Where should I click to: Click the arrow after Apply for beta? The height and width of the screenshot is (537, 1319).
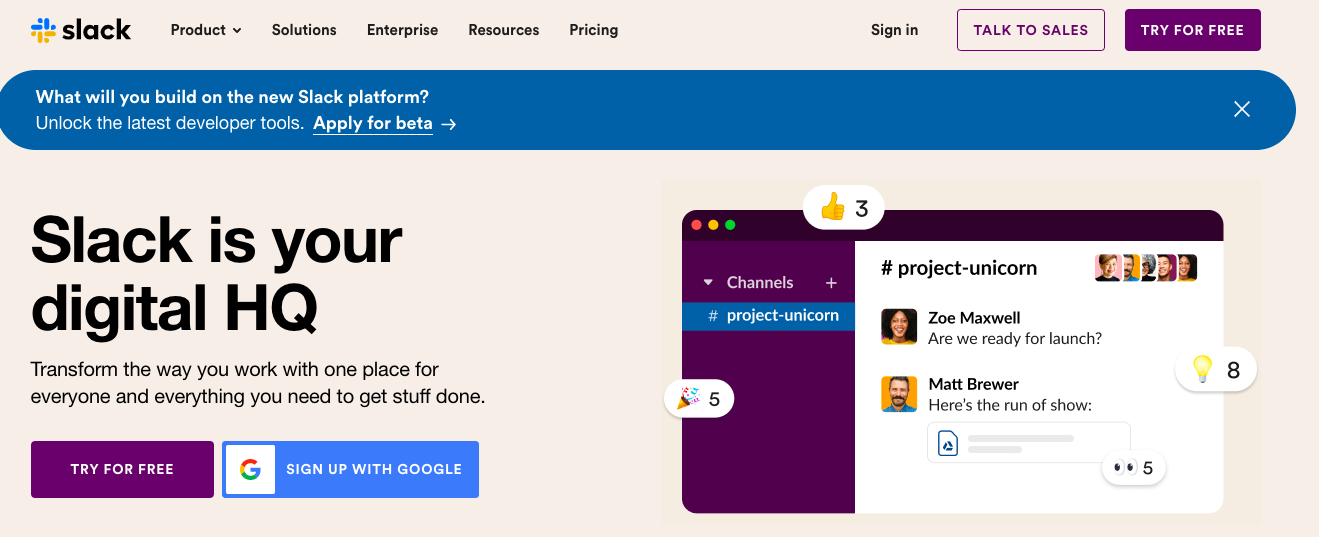tap(449, 124)
